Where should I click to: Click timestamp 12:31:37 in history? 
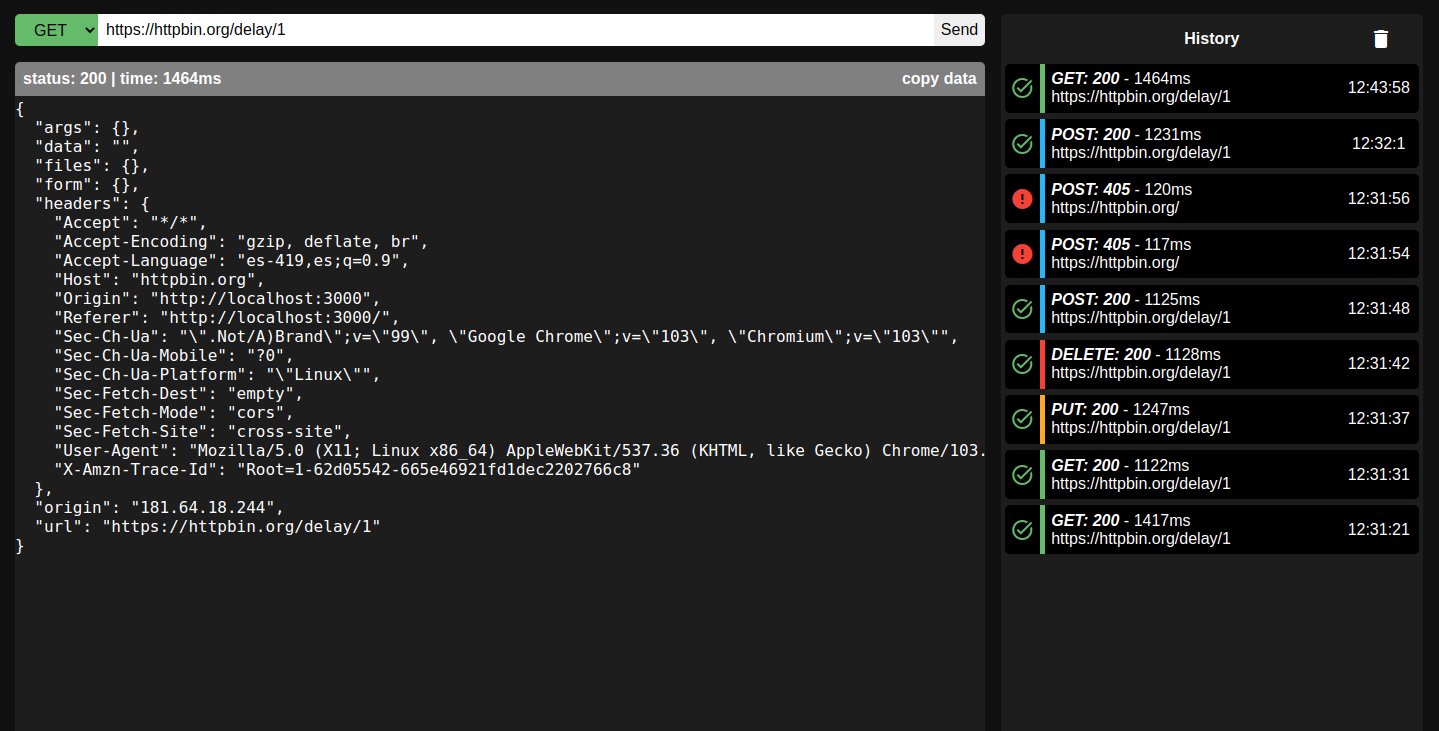(x=1378, y=419)
